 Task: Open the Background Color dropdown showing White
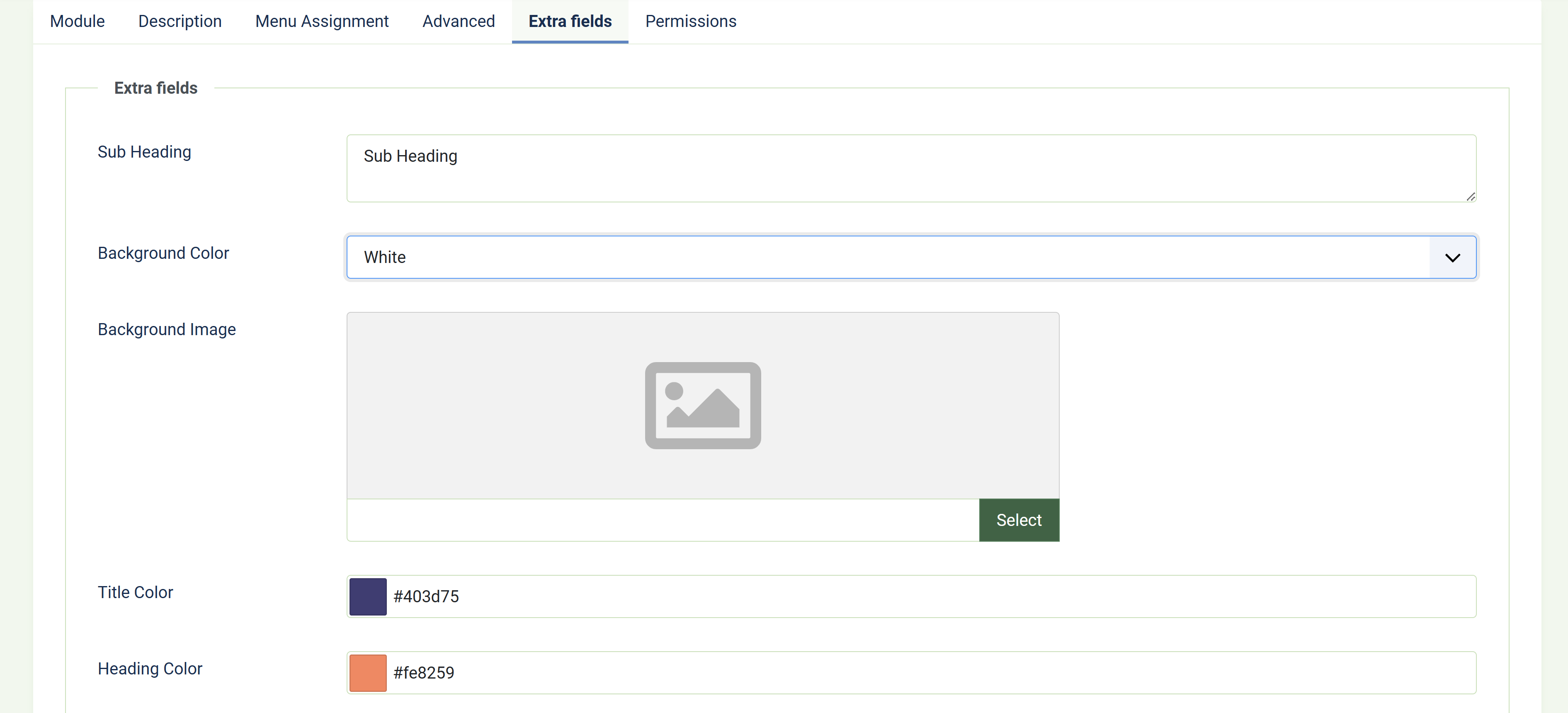tap(911, 257)
